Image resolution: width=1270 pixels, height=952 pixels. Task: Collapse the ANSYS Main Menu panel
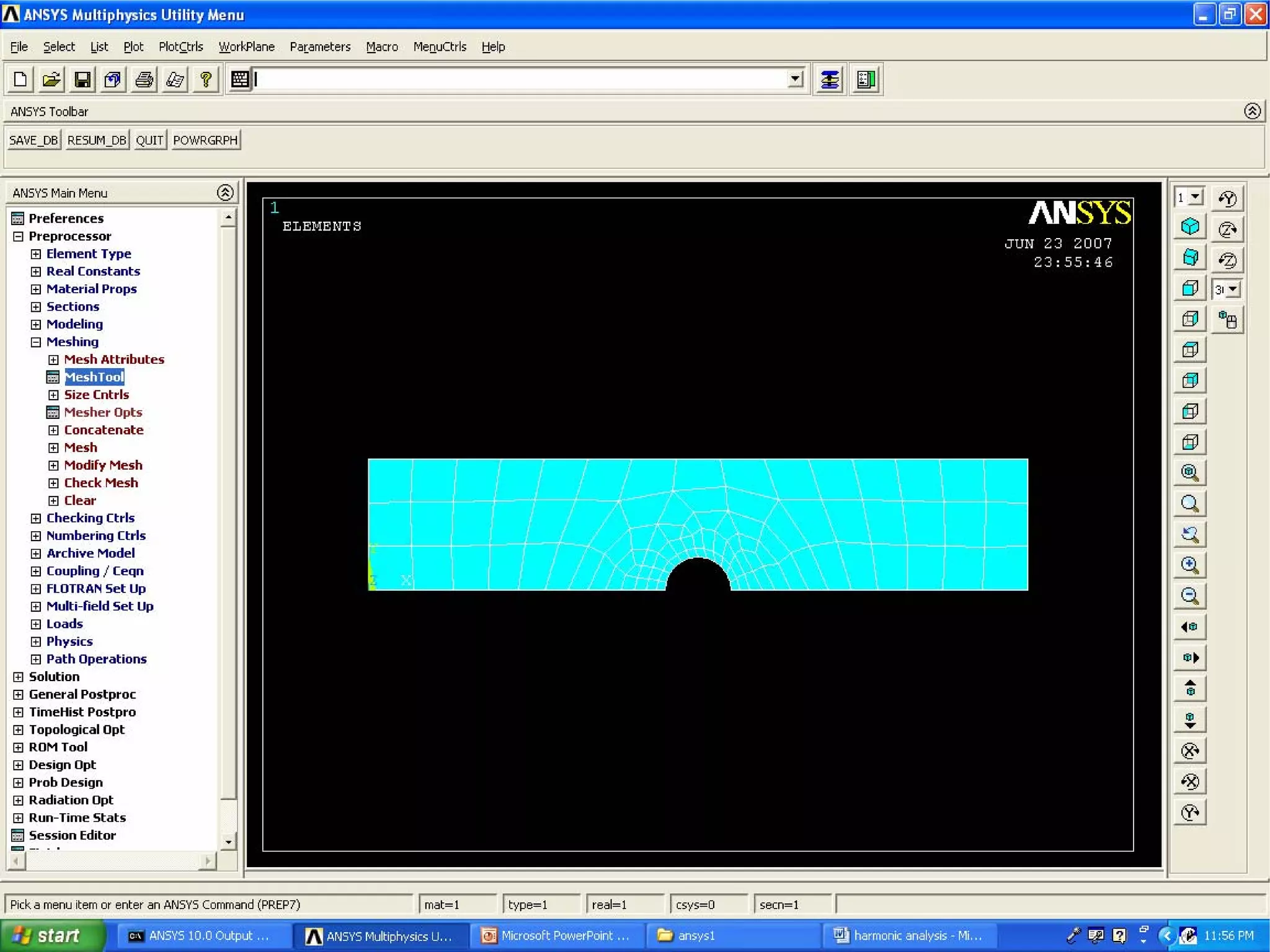225,193
